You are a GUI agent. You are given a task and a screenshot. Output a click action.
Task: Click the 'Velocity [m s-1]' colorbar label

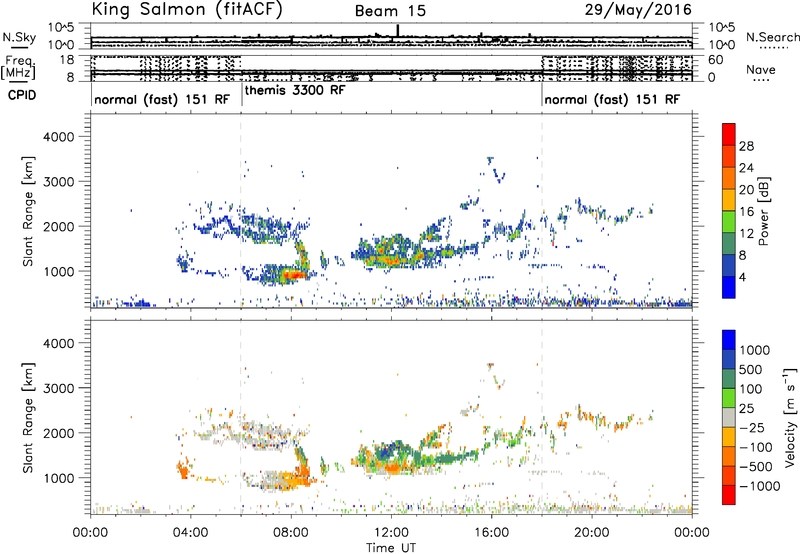(790, 417)
